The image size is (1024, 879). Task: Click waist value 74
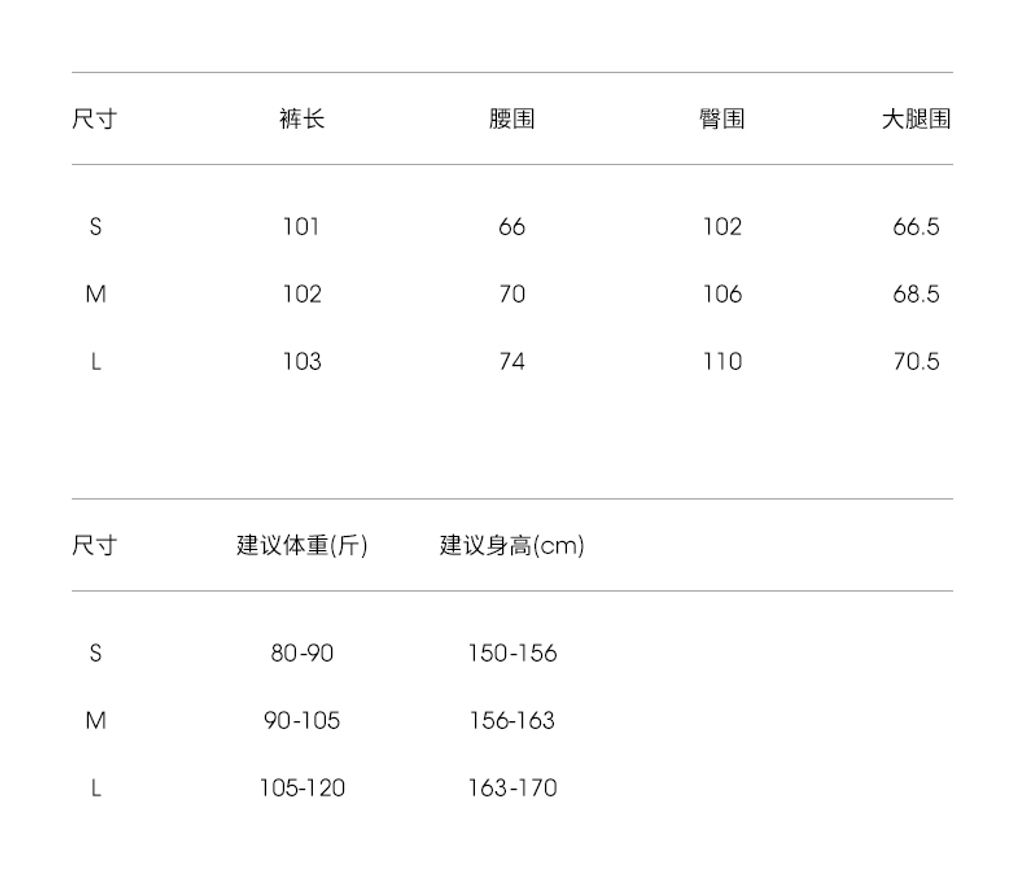(x=512, y=362)
